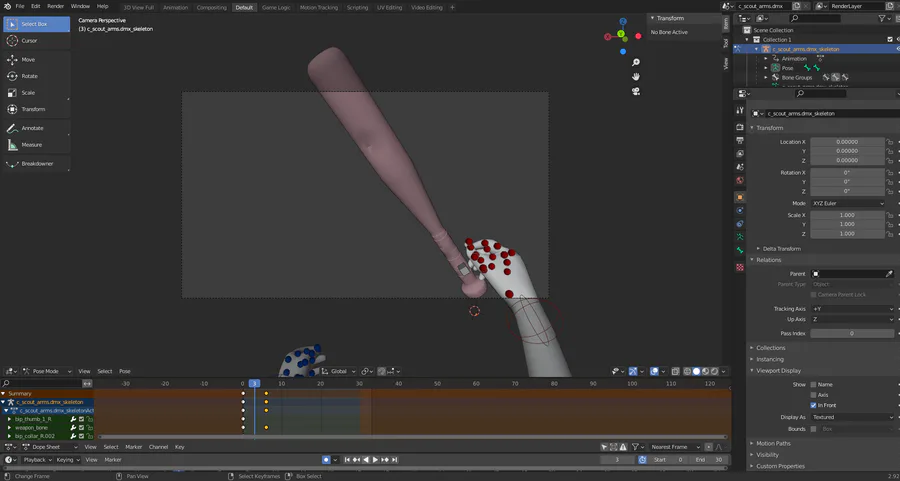
Task: Open the Bone properties tab icon
Action: tap(740, 251)
